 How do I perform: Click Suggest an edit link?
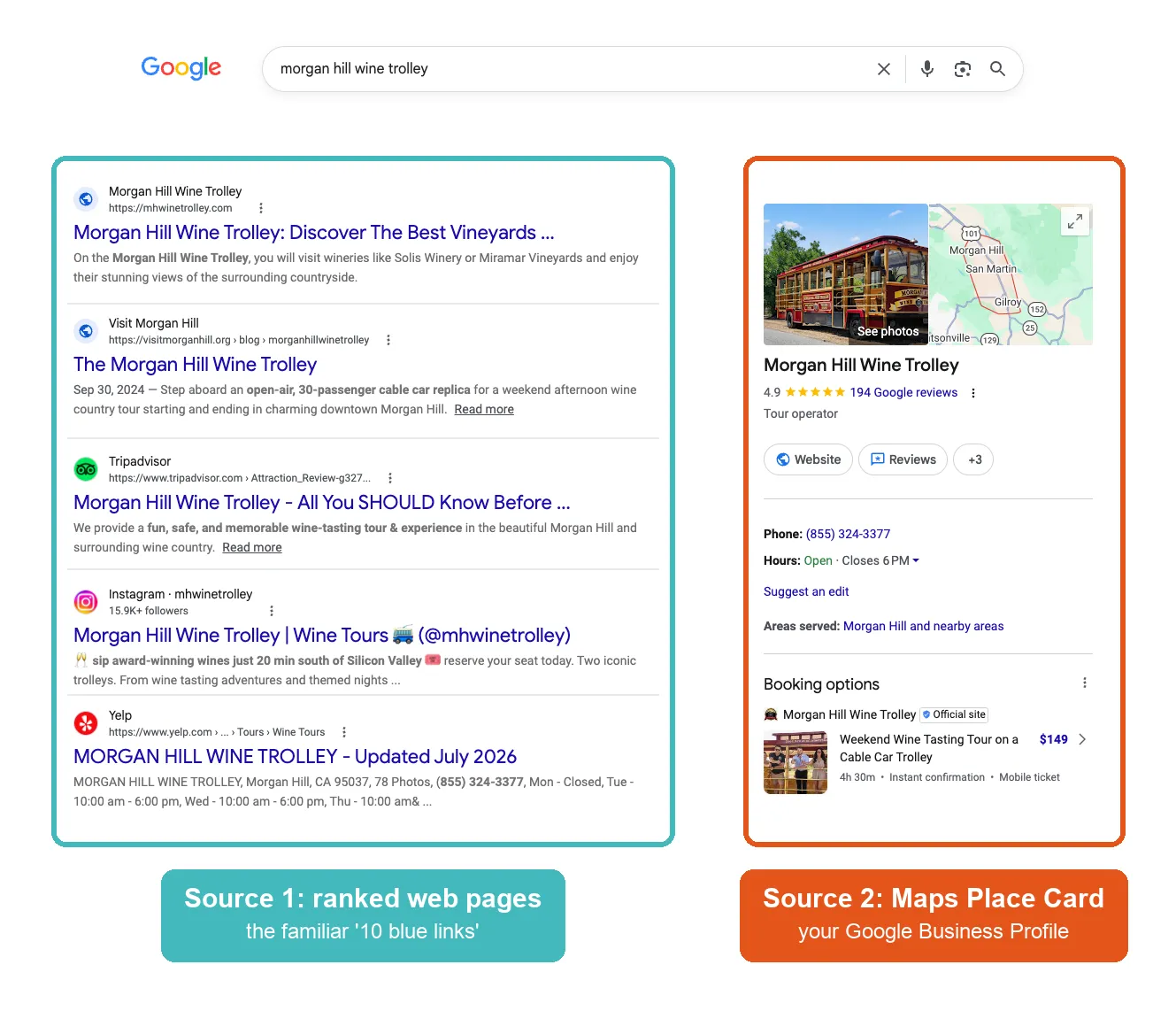[x=806, y=591]
